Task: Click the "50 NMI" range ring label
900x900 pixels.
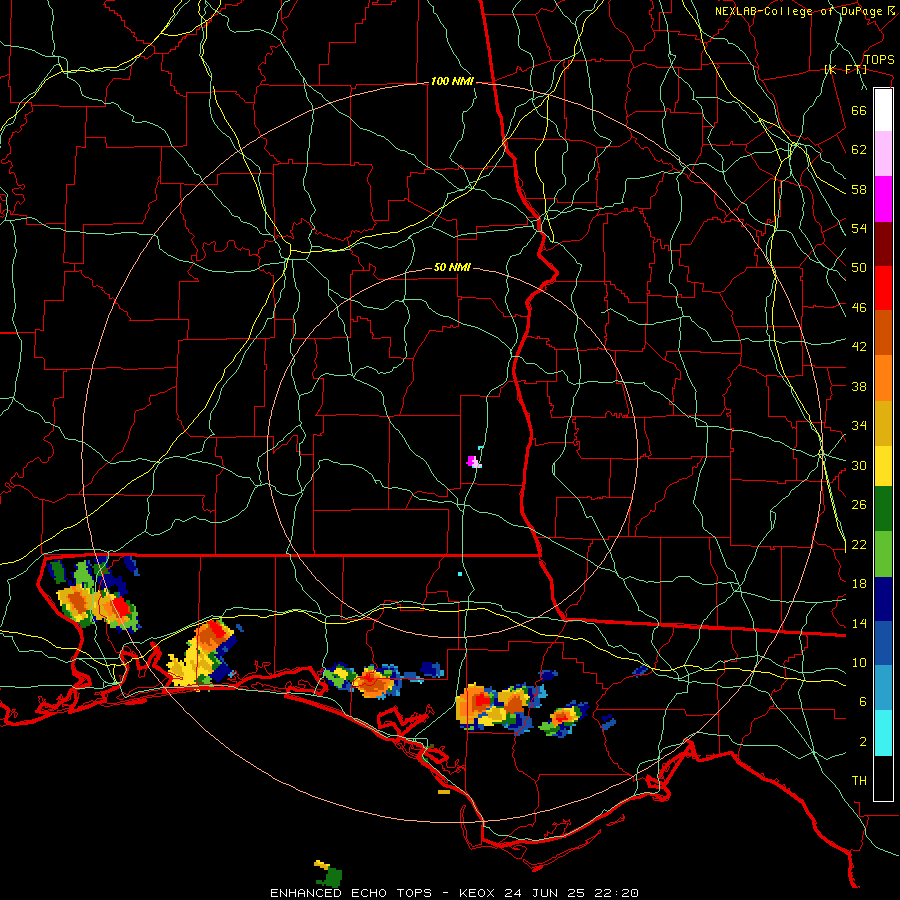Action: point(452,267)
